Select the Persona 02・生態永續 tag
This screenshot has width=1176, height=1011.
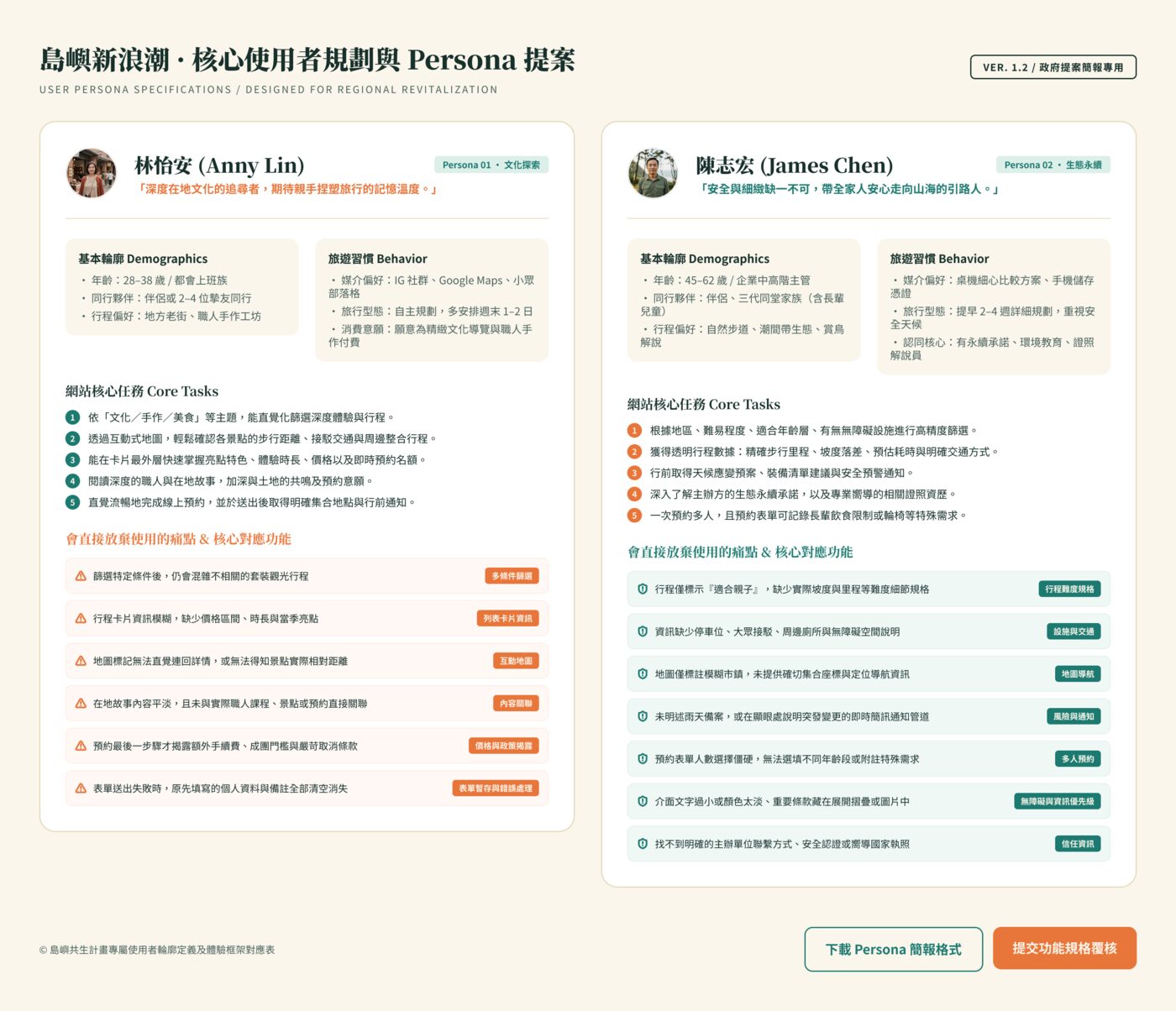(1053, 165)
